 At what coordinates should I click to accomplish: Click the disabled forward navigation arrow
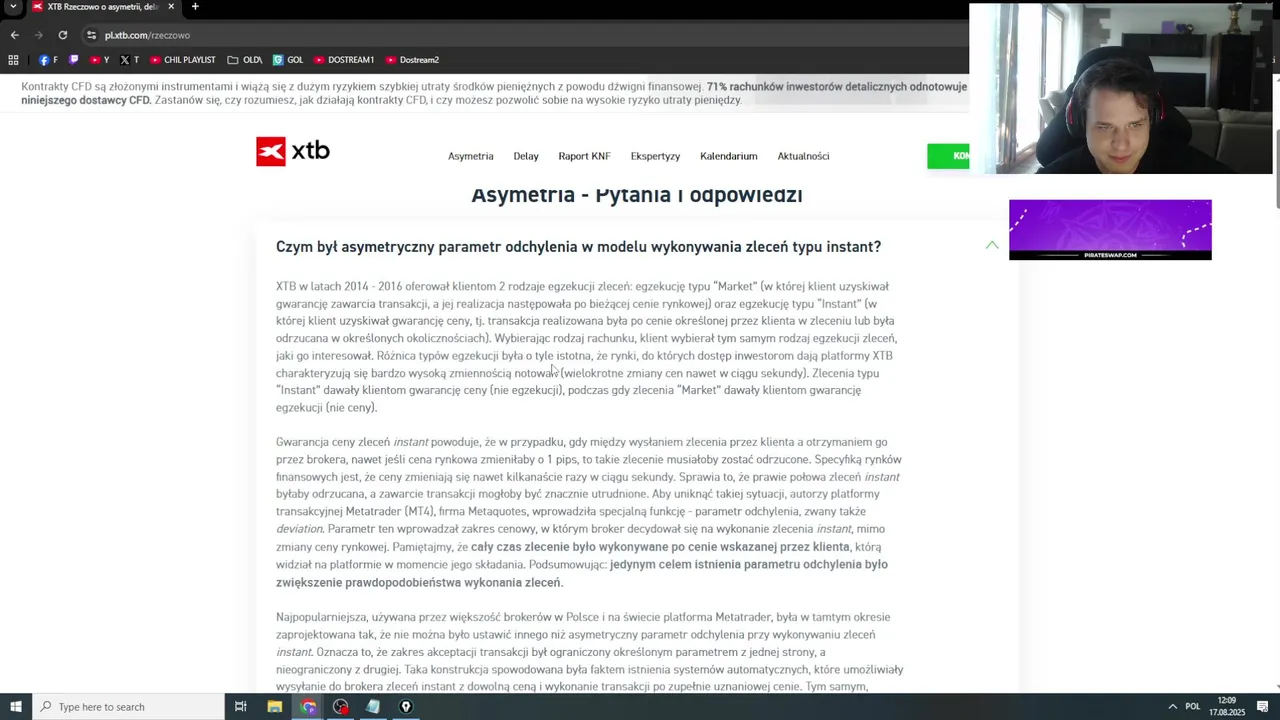point(38,35)
